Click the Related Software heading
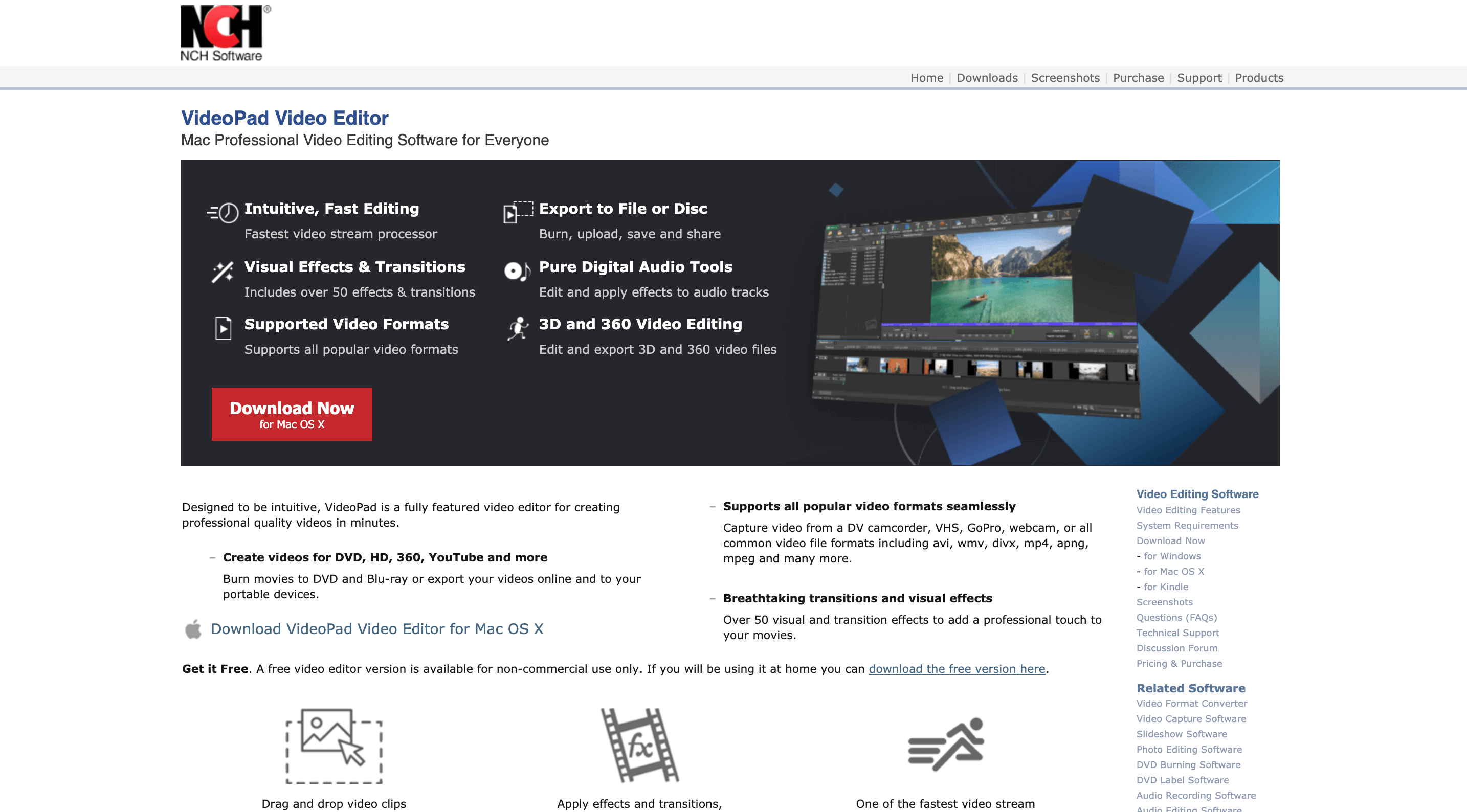Viewport: 1467px width, 812px height. [x=1190, y=688]
